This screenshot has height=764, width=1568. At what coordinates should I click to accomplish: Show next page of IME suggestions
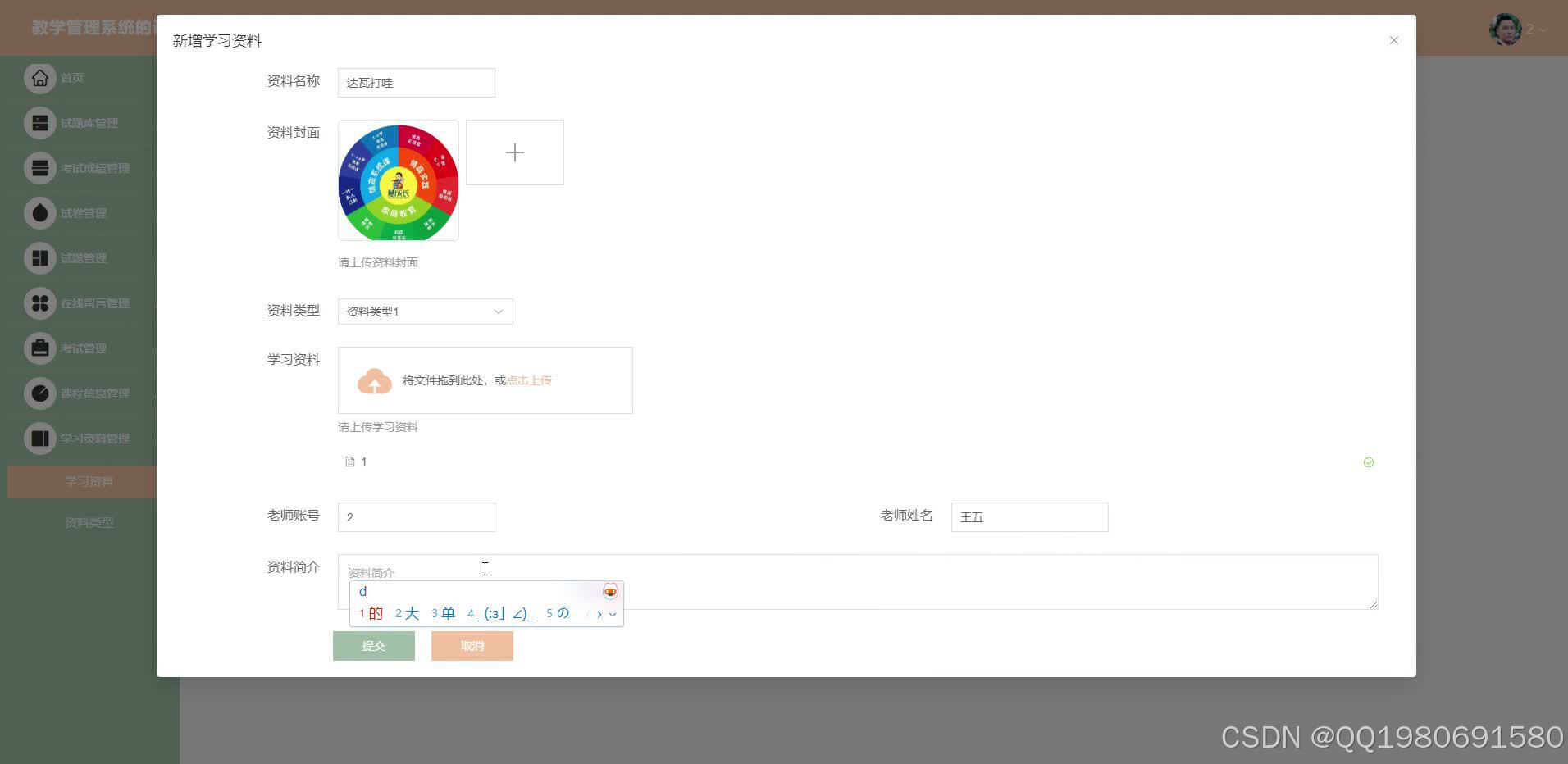click(x=598, y=613)
